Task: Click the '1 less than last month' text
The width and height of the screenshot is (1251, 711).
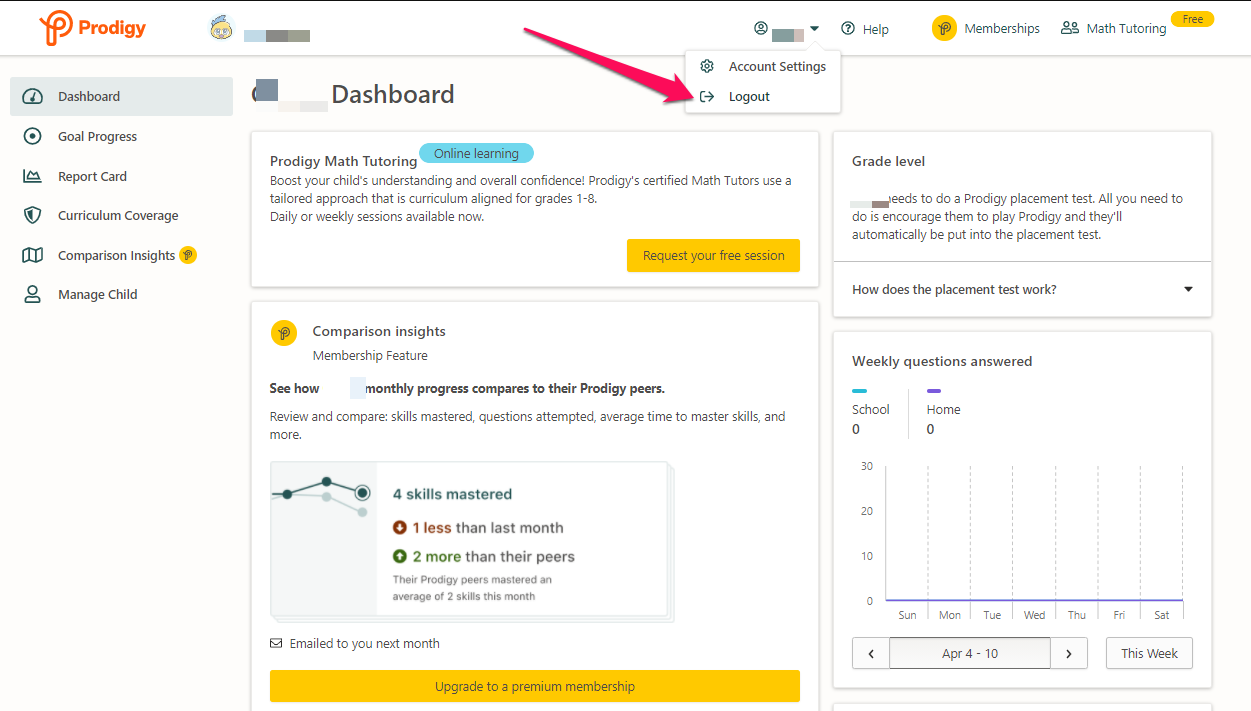Action: tap(488, 528)
